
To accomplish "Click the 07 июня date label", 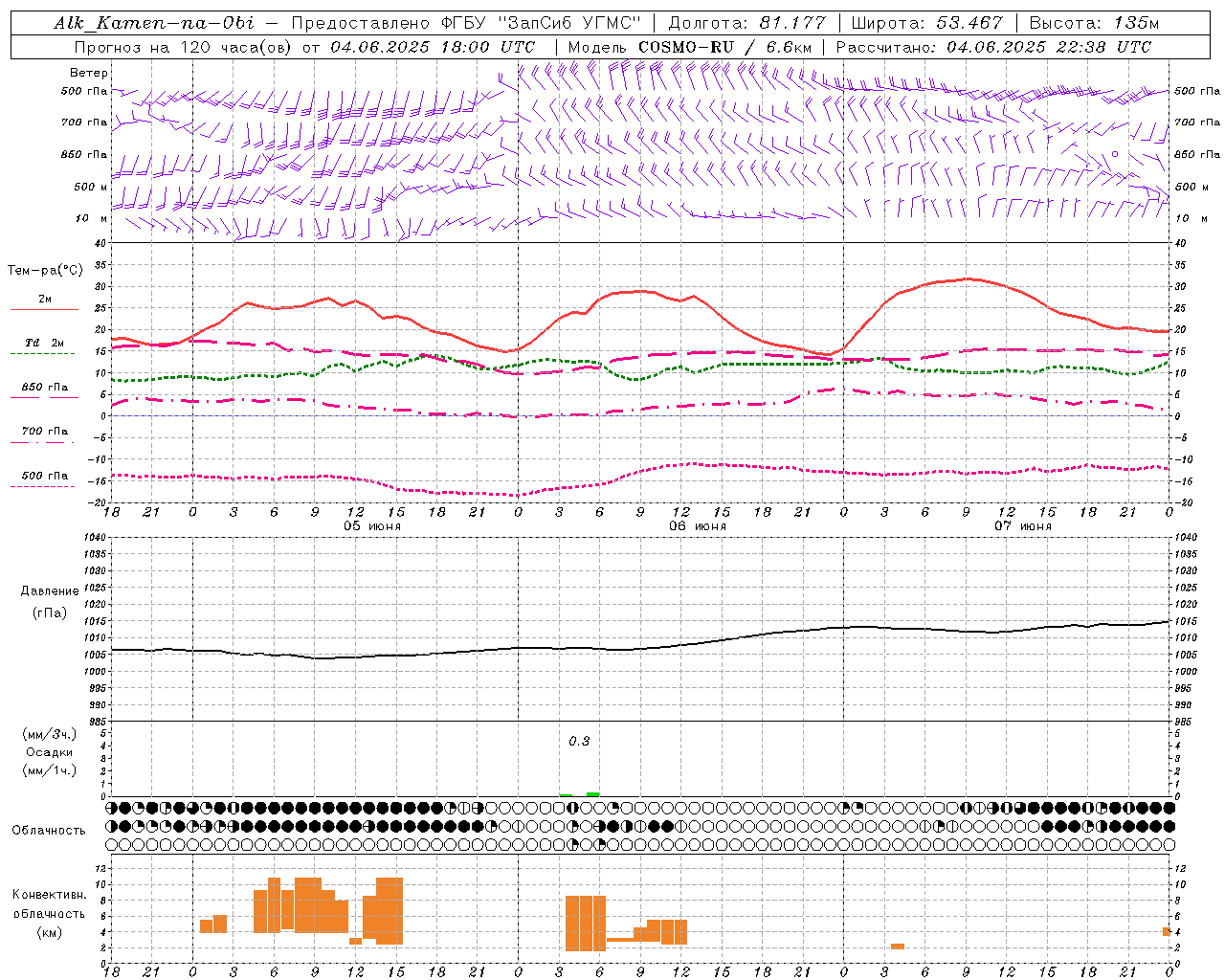I will pyautogui.click(x=1023, y=526).
